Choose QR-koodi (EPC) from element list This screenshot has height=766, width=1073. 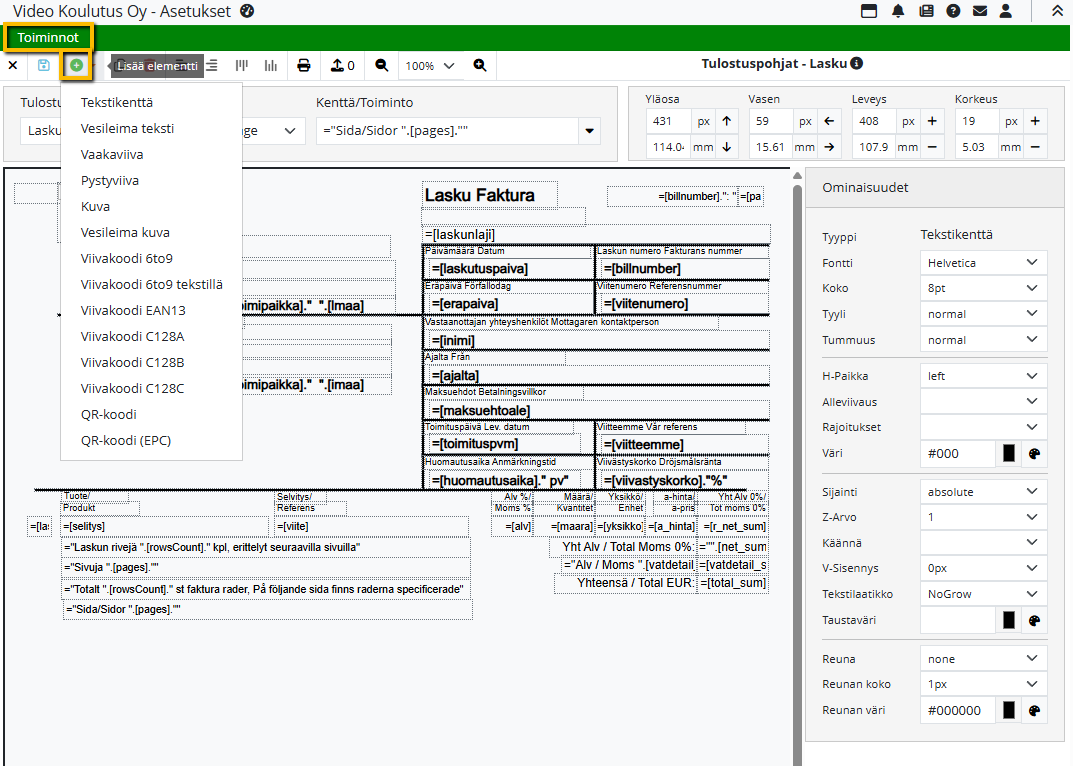click(126, 440)
